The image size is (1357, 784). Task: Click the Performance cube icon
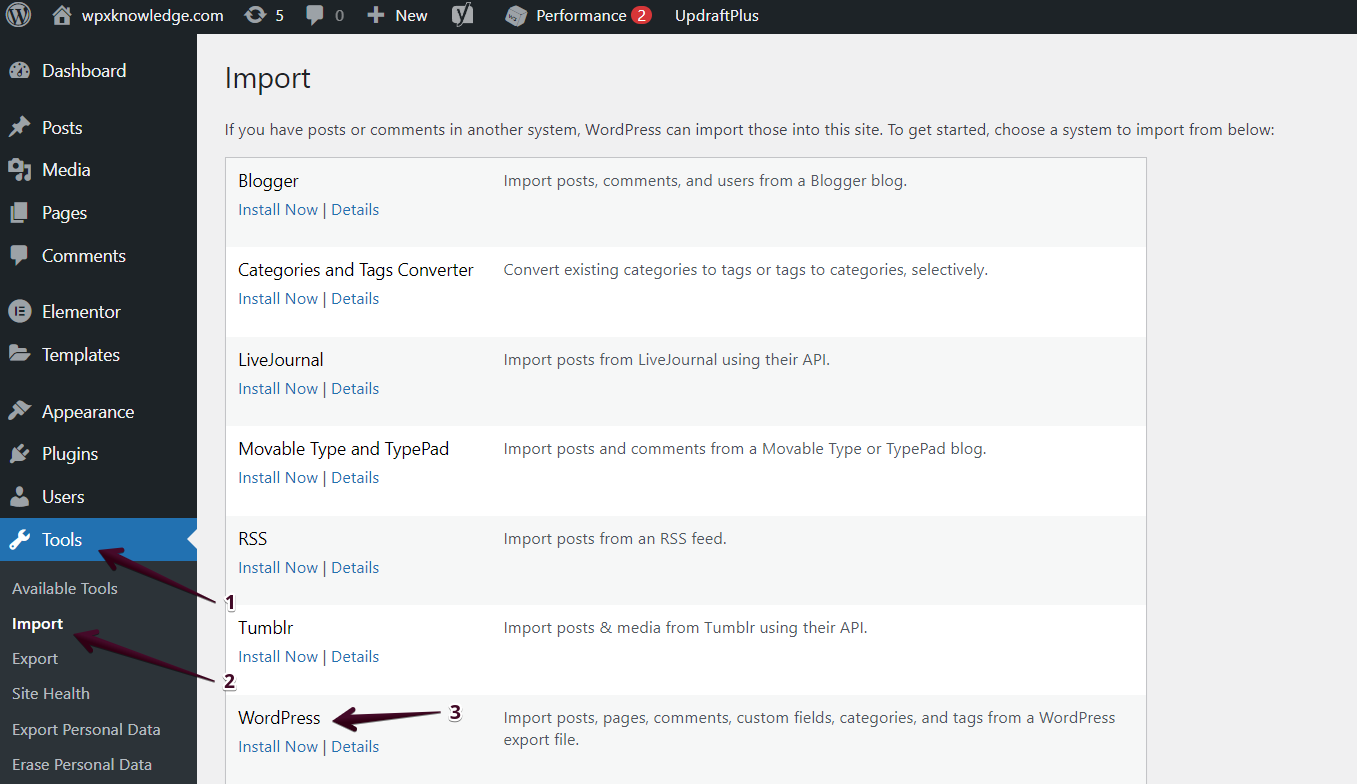[516, 16]
